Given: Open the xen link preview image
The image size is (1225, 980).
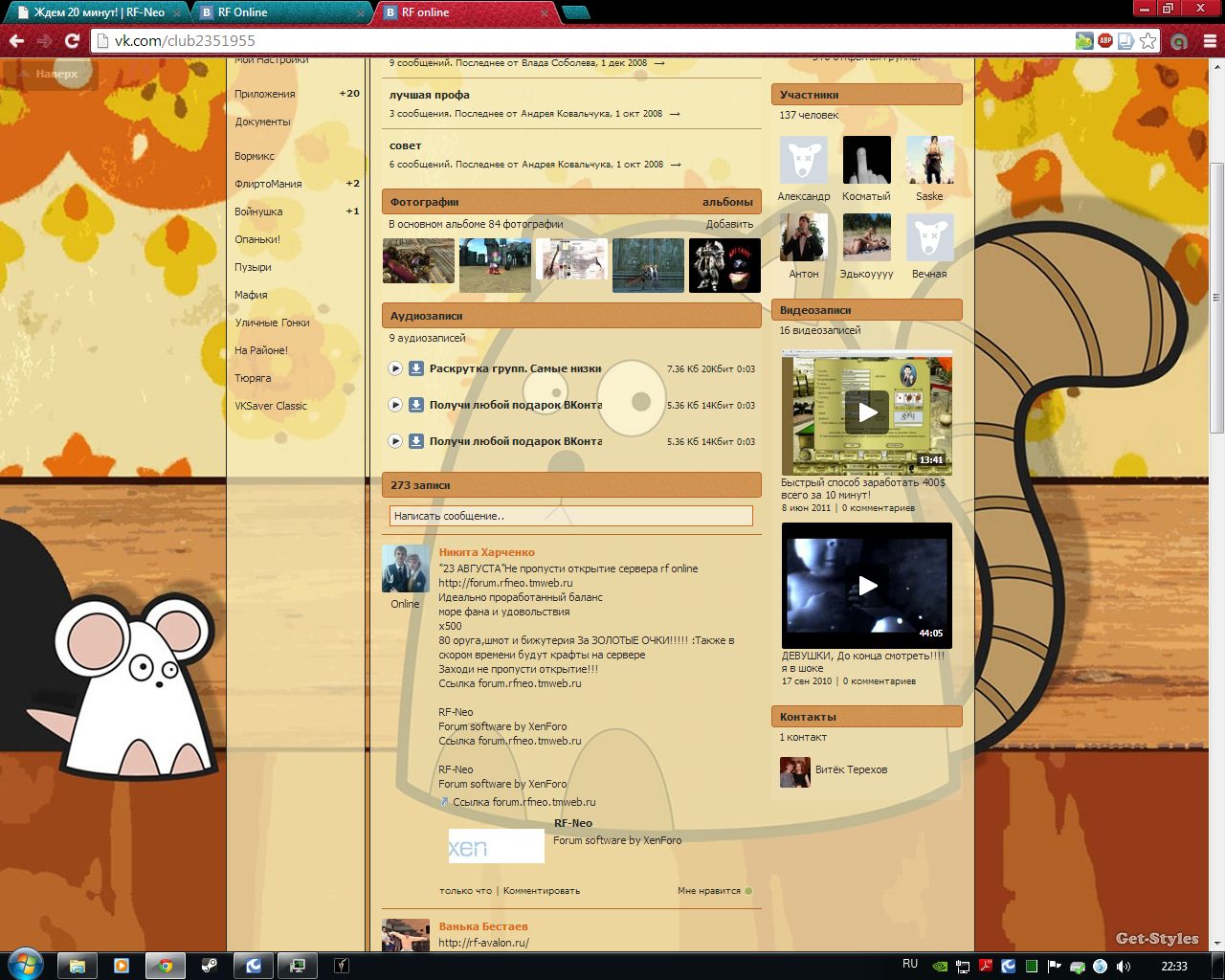Looking at the screenshot, I should tap(497, 846).
